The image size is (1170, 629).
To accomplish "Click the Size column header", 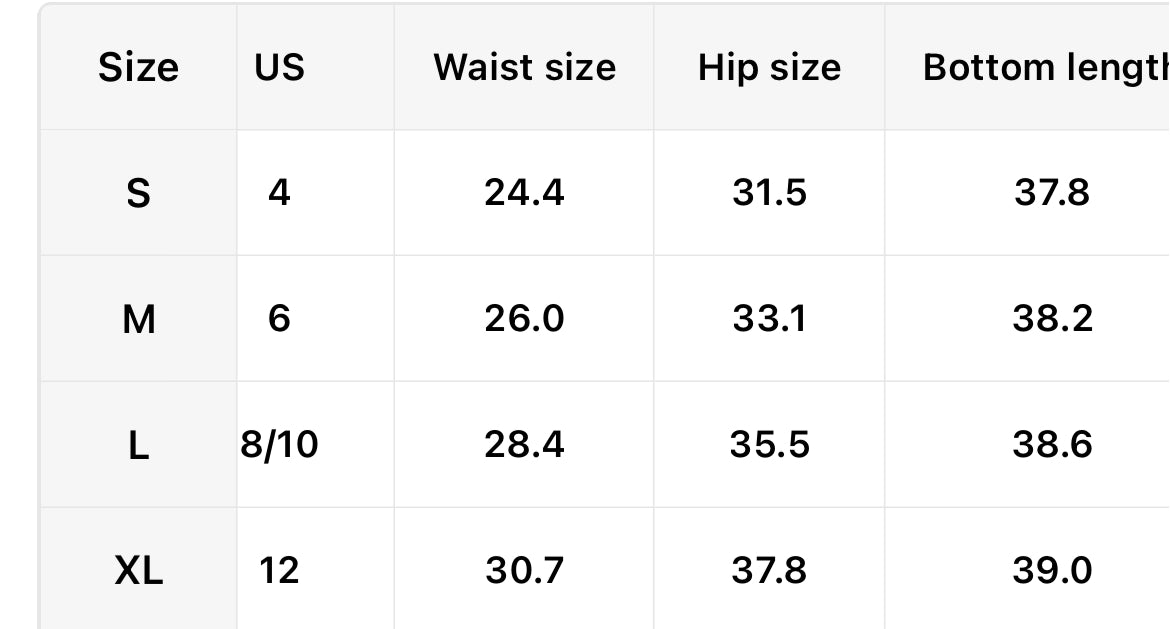I will [138, 68].
